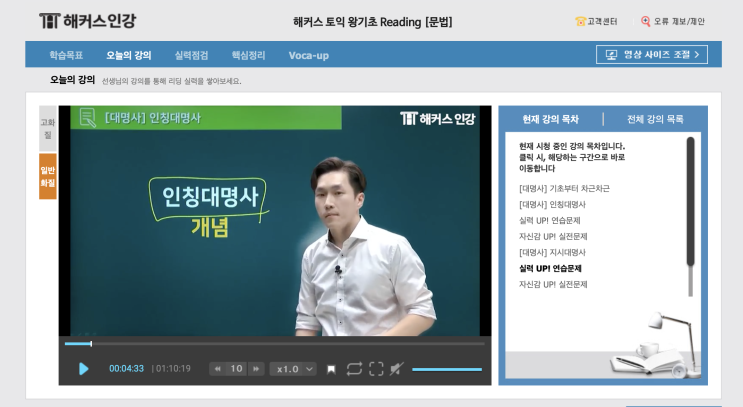
Task: Jump to [대명사] 지시대명사 section
Action: pos(553,253)
